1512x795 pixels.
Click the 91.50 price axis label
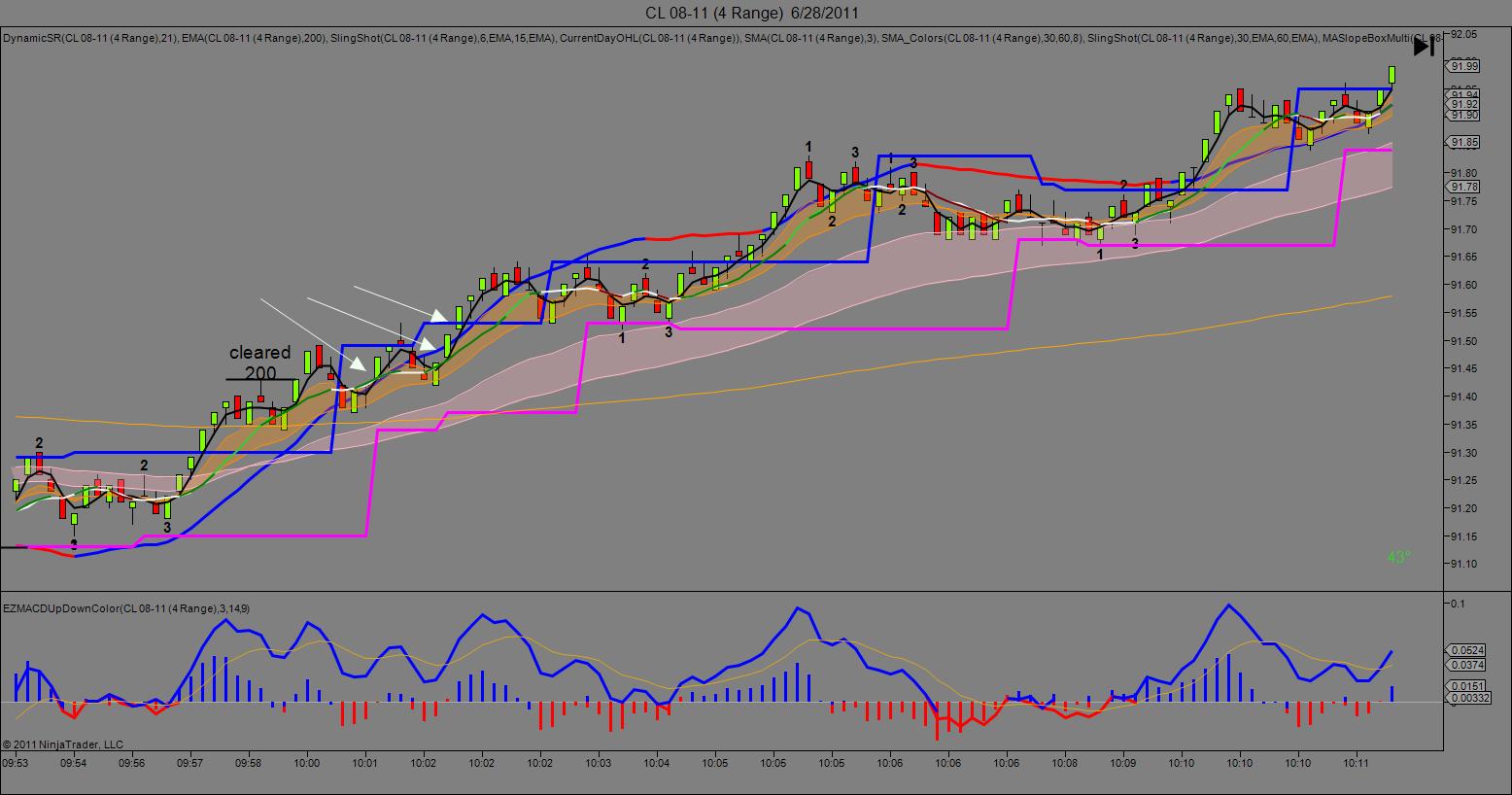[x=1463, y=341]
